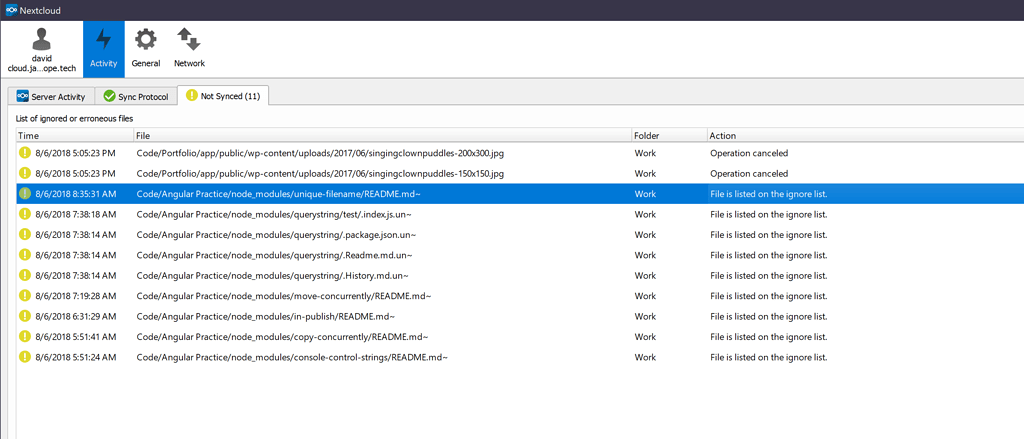Select the Activity lightning bolt icon
The image size is (1024, 439).
[103, 41]
